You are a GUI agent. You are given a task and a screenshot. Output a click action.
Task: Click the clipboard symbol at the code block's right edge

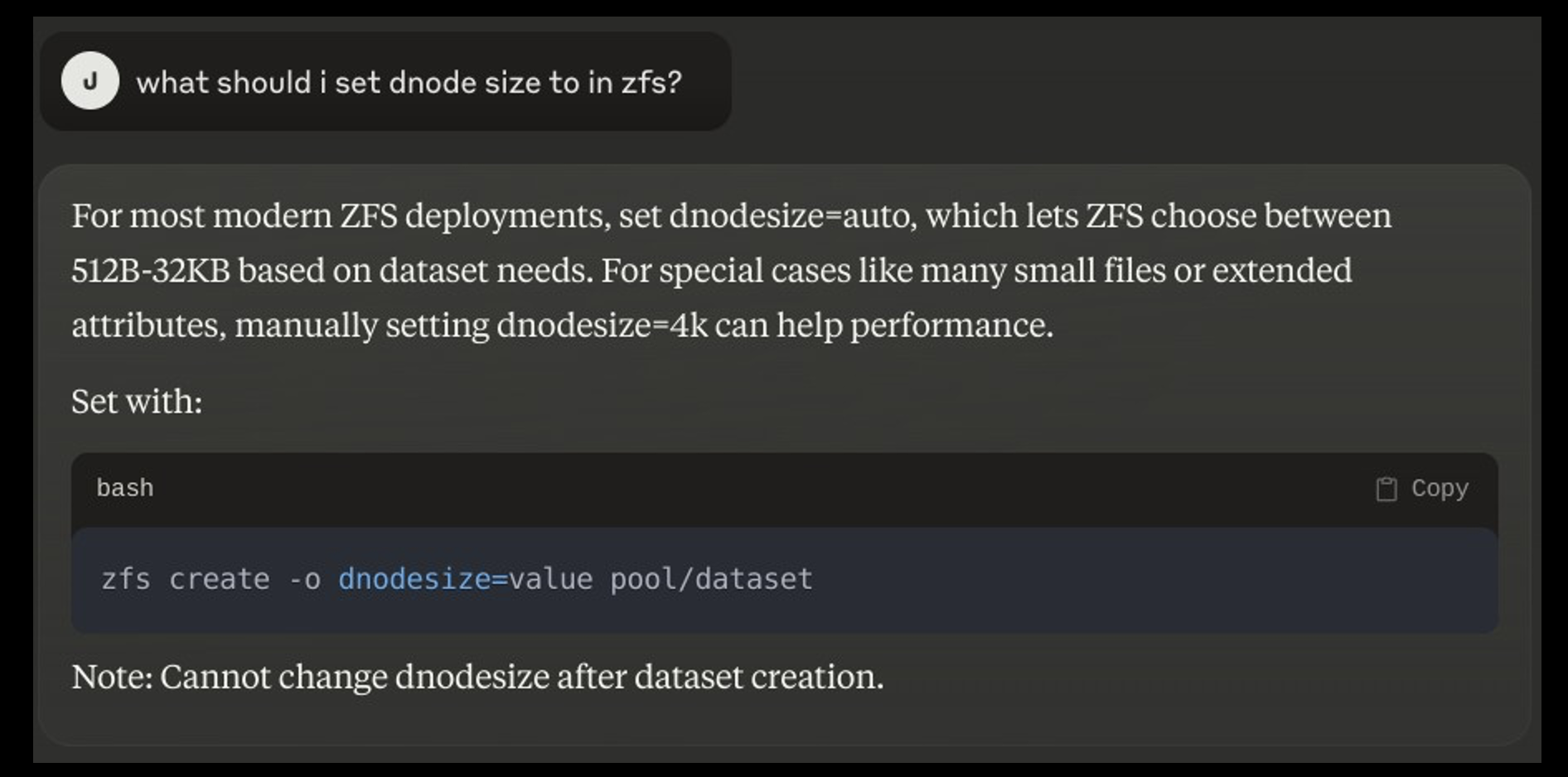tap(1385, 488)
